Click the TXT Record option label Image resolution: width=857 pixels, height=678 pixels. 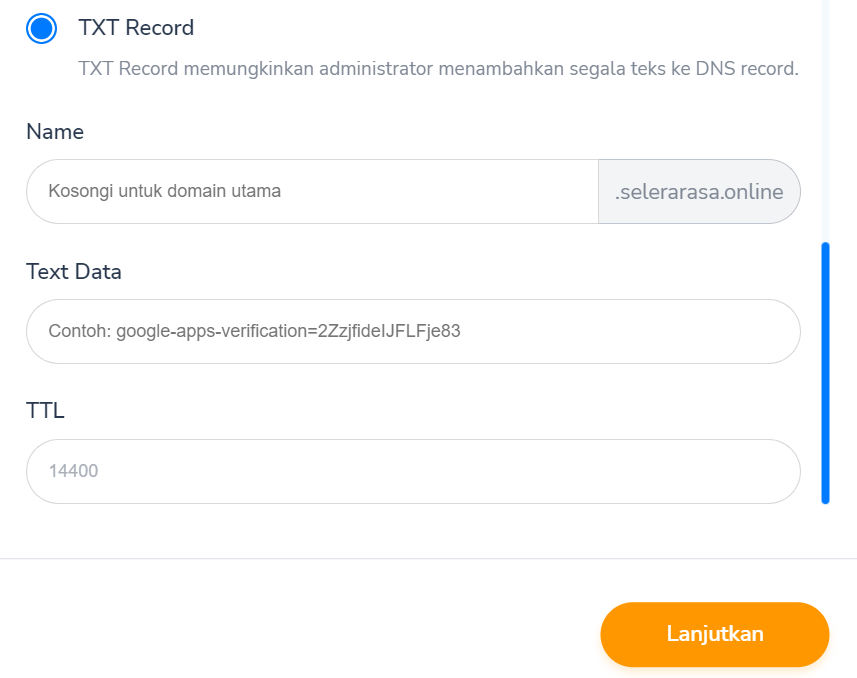(136, 28)
